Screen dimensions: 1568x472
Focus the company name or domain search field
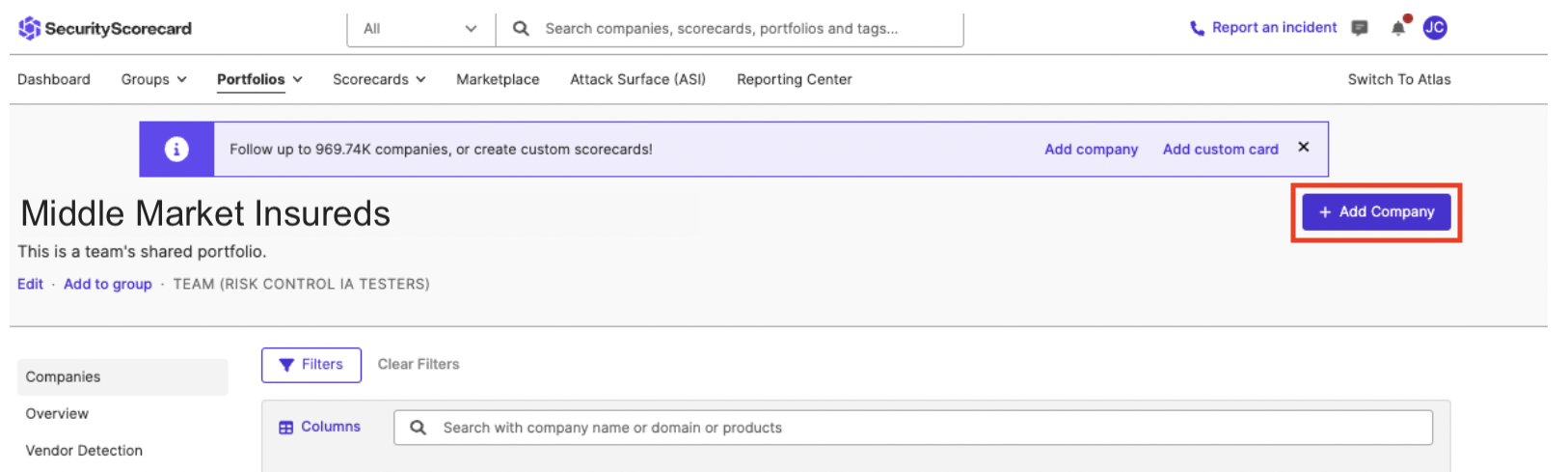[x=913, y=428]
